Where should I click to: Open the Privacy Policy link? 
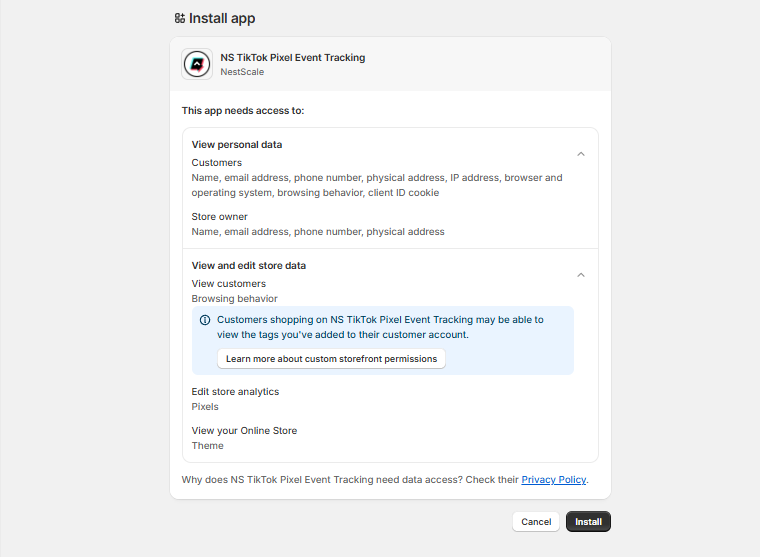click(554, 479)
